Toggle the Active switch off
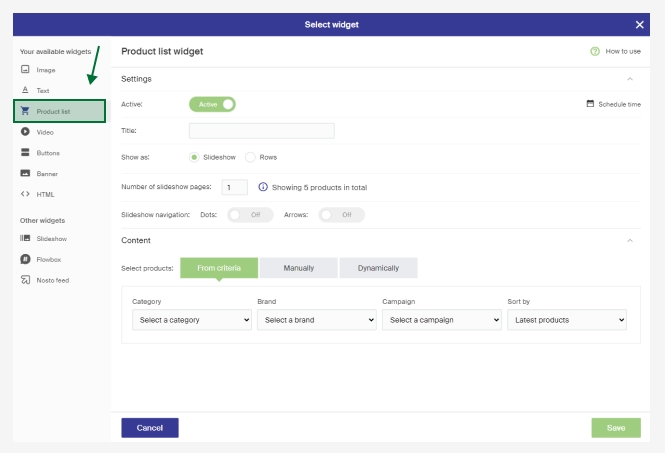This screenshot has width=665, height=453. tap(212, 104)
